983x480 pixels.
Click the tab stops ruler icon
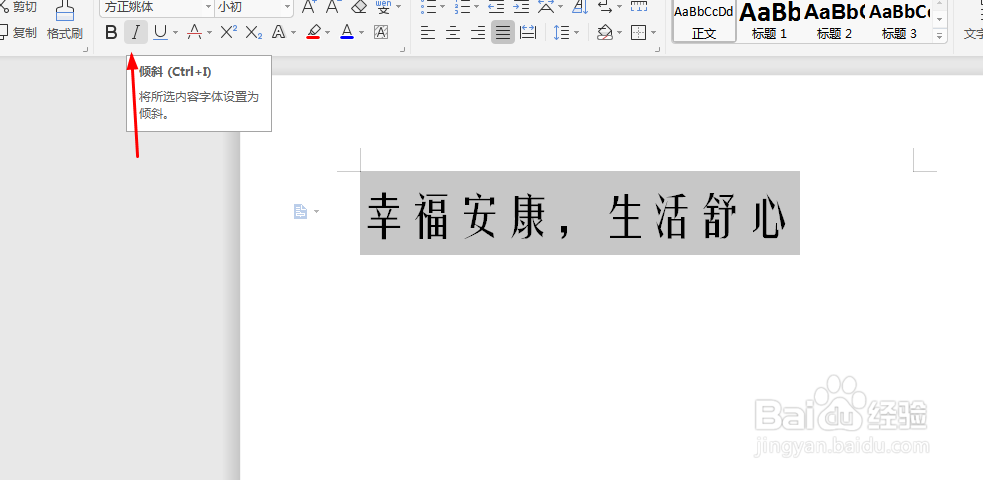639,8
